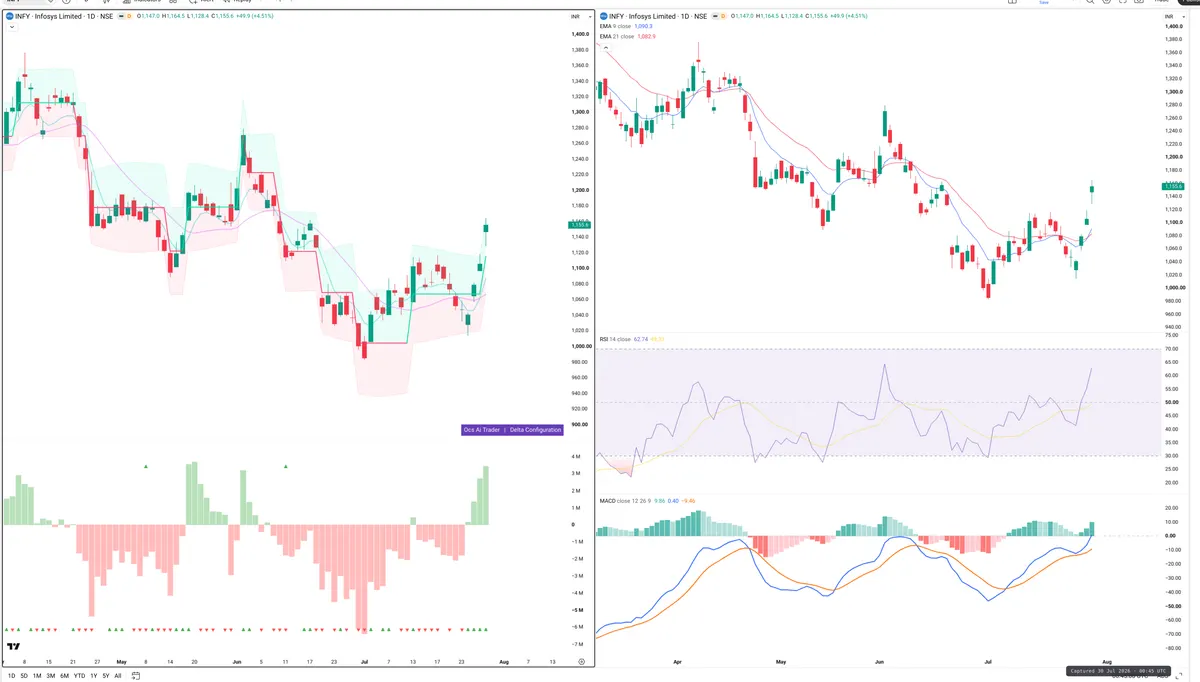Click current price tag 1,155.6 on left axis
The height and width of the screenshot is (682, 1200).
580,225
